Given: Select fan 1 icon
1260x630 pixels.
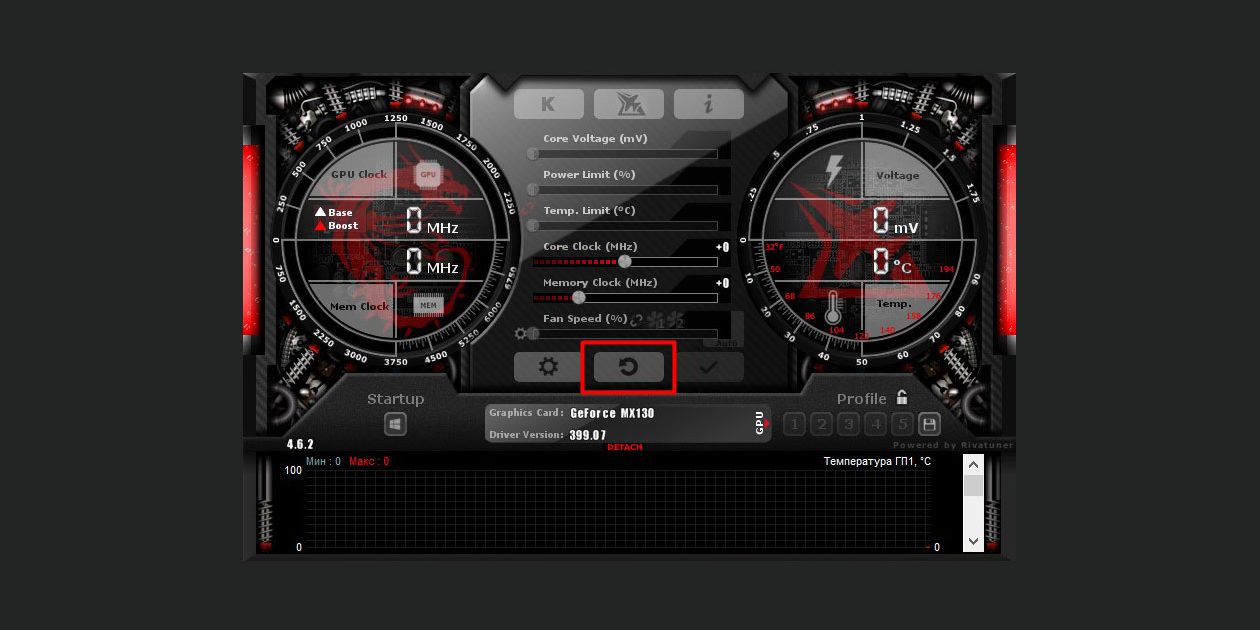Looking at the screenshot, I should 656,320.
